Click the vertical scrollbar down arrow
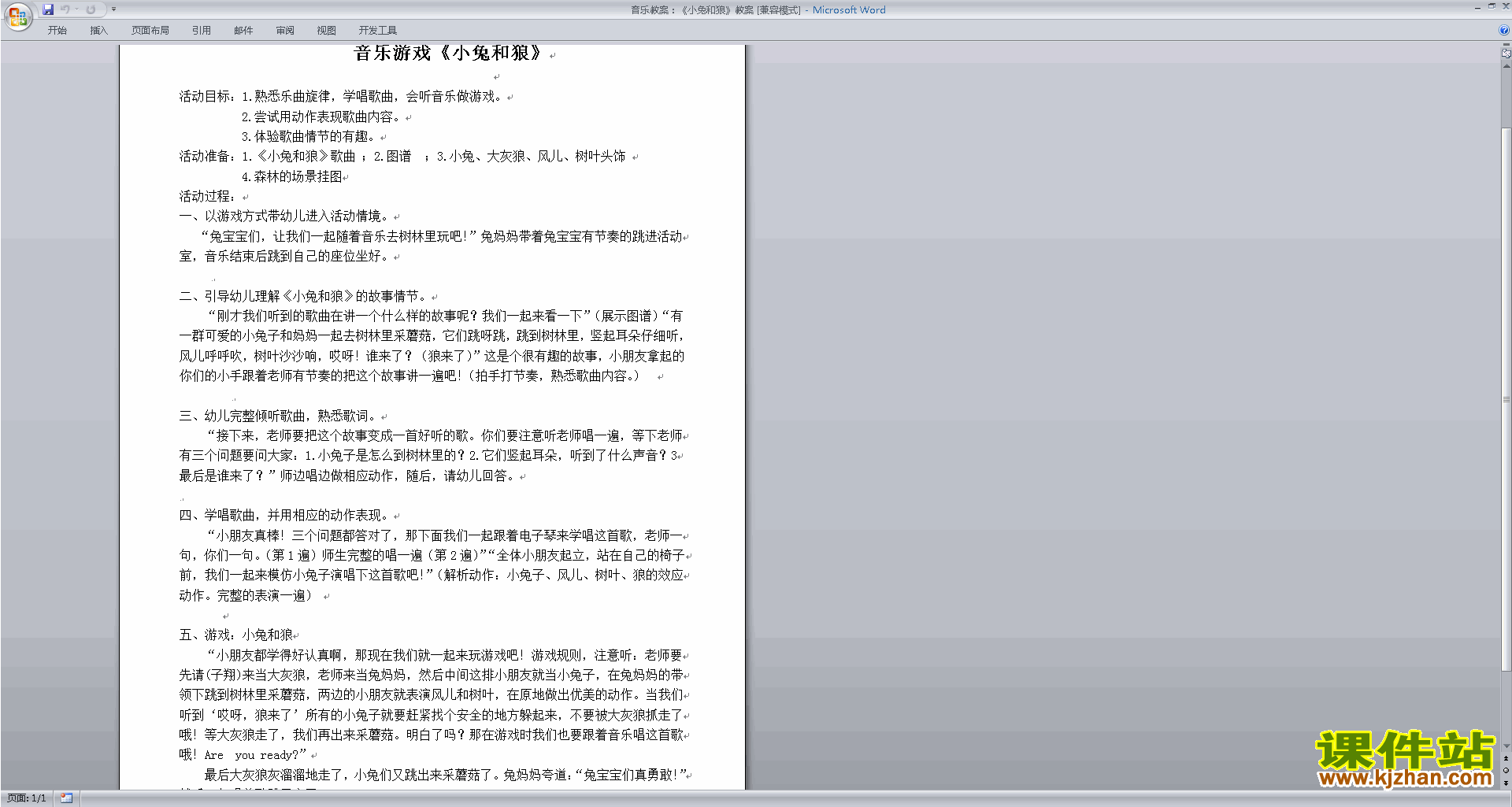The image size is (1512, 807). pyautogui.click(x=1506, y=746)
